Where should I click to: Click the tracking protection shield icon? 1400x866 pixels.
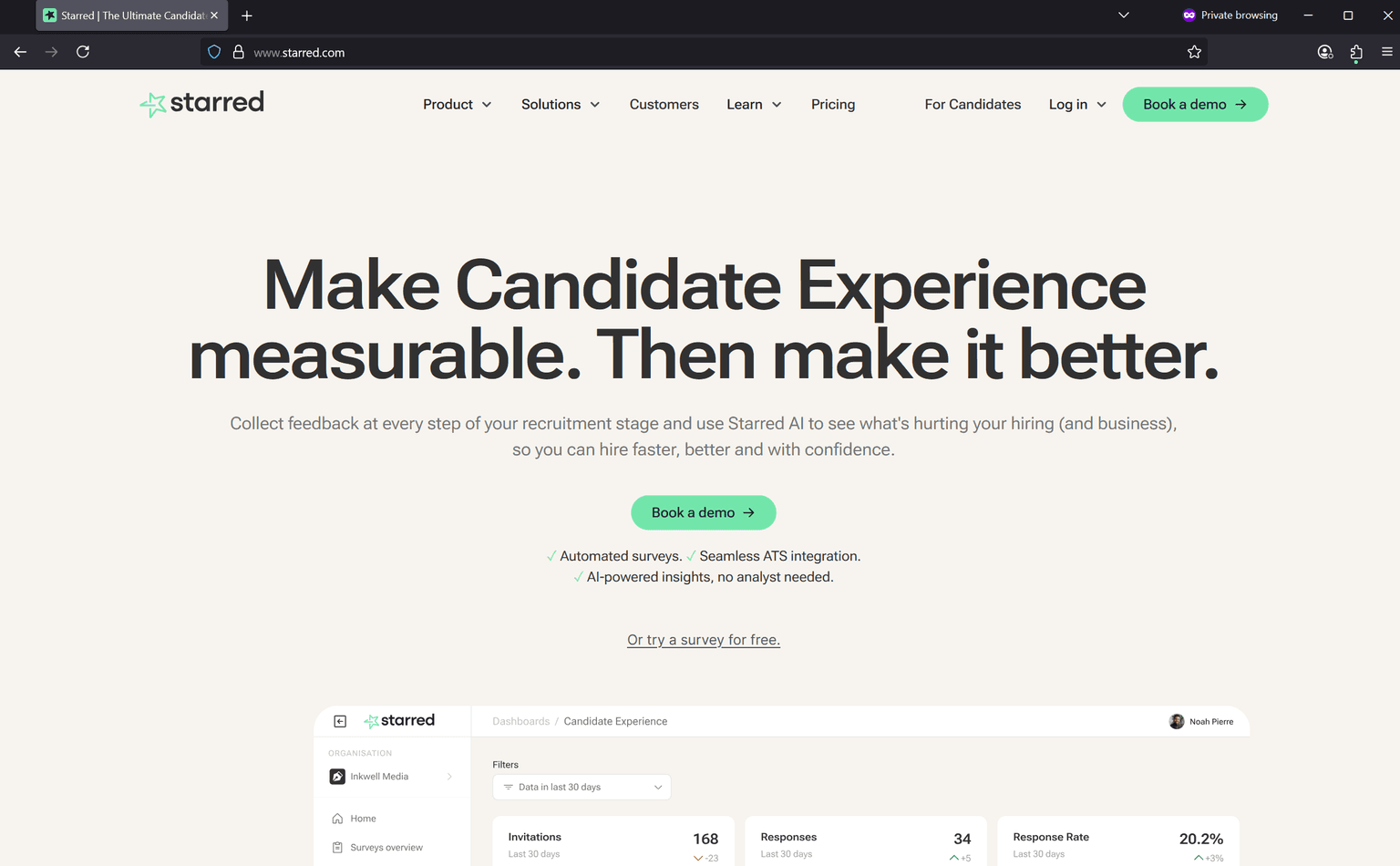coord(214,52)
